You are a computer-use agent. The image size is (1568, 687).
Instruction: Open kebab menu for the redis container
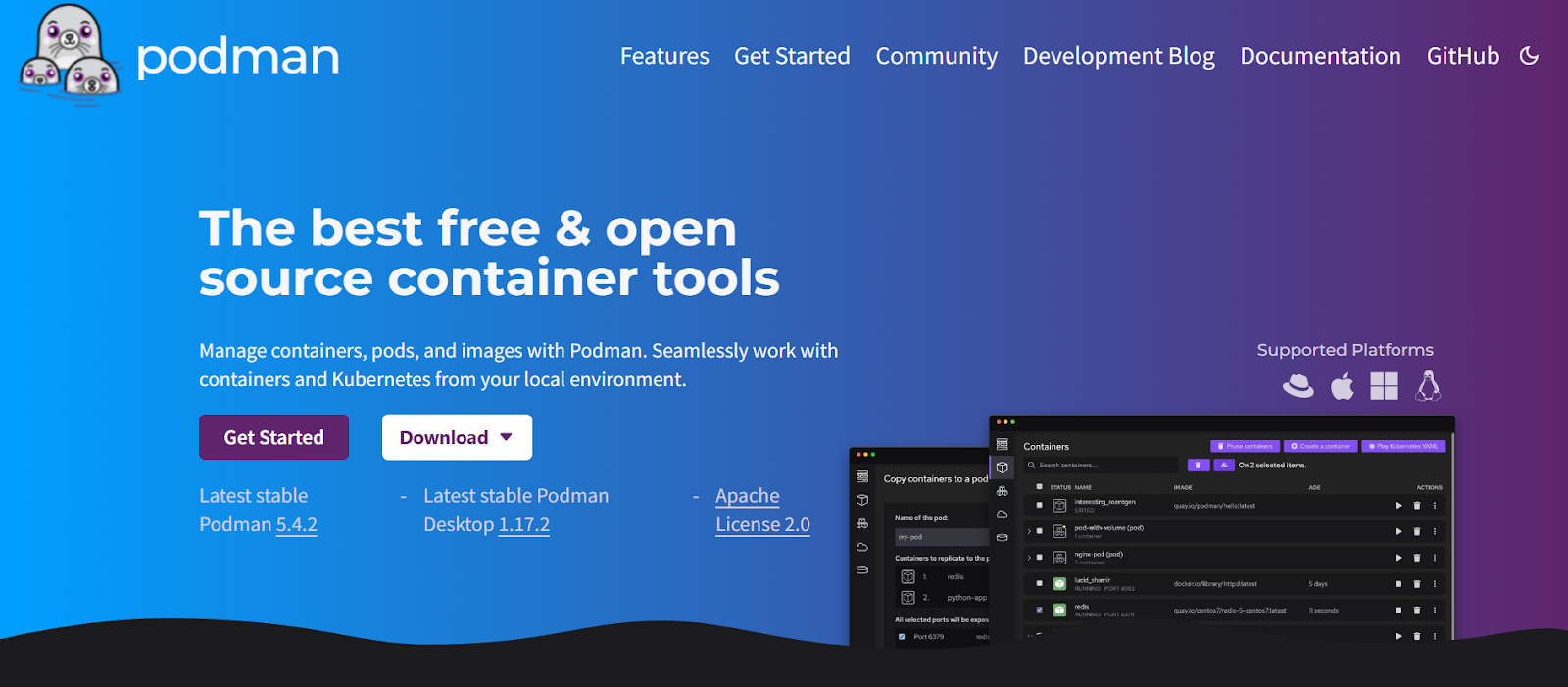coord(1435,610)
